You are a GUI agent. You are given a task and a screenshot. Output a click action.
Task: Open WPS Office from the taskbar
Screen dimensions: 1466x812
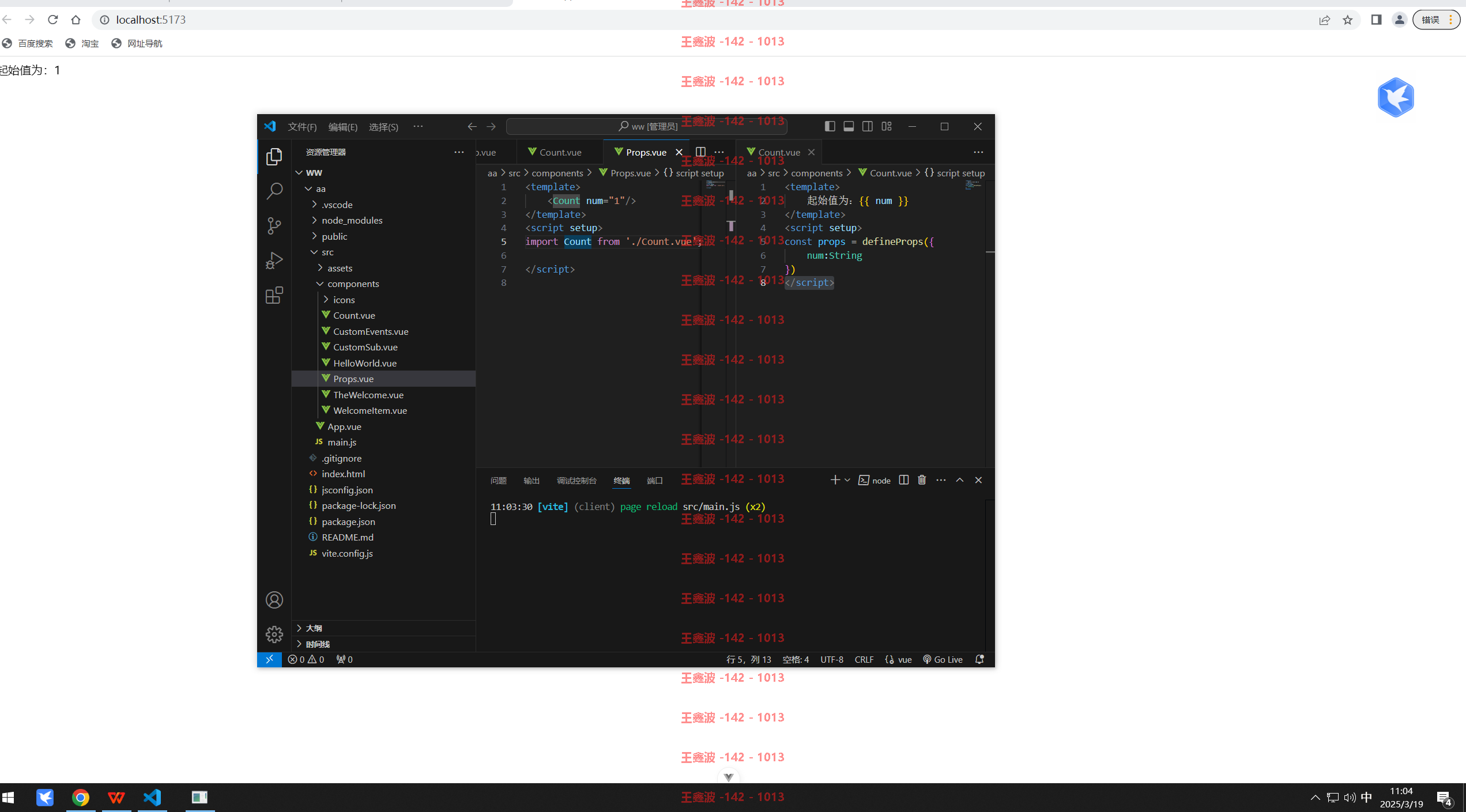click(x=116, y=798)
